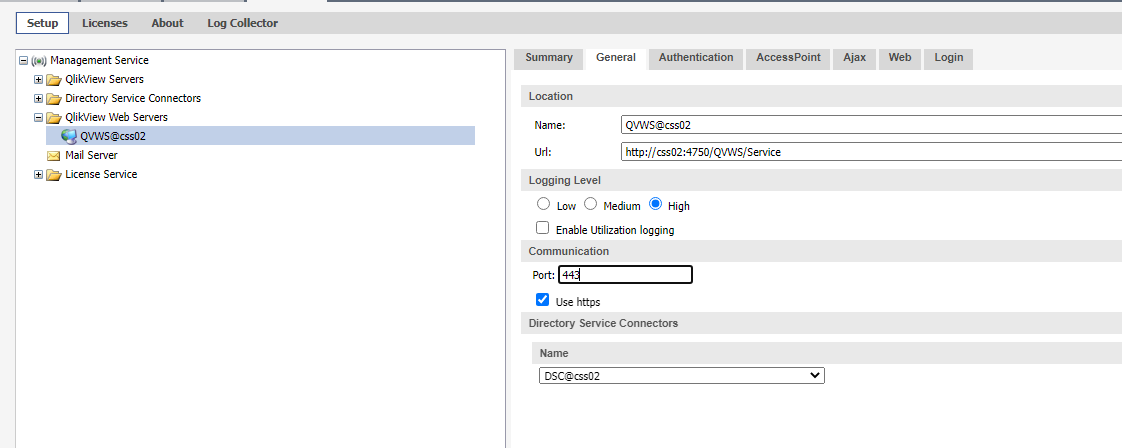
Task: Click the Url input field
Action: click(x=872, y=152)
